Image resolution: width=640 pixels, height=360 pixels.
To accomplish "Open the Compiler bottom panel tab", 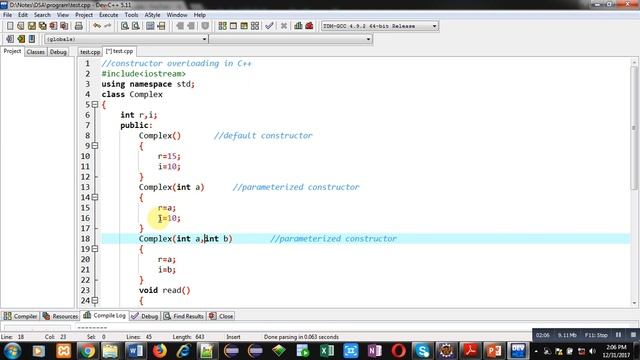I will point(20,316).
